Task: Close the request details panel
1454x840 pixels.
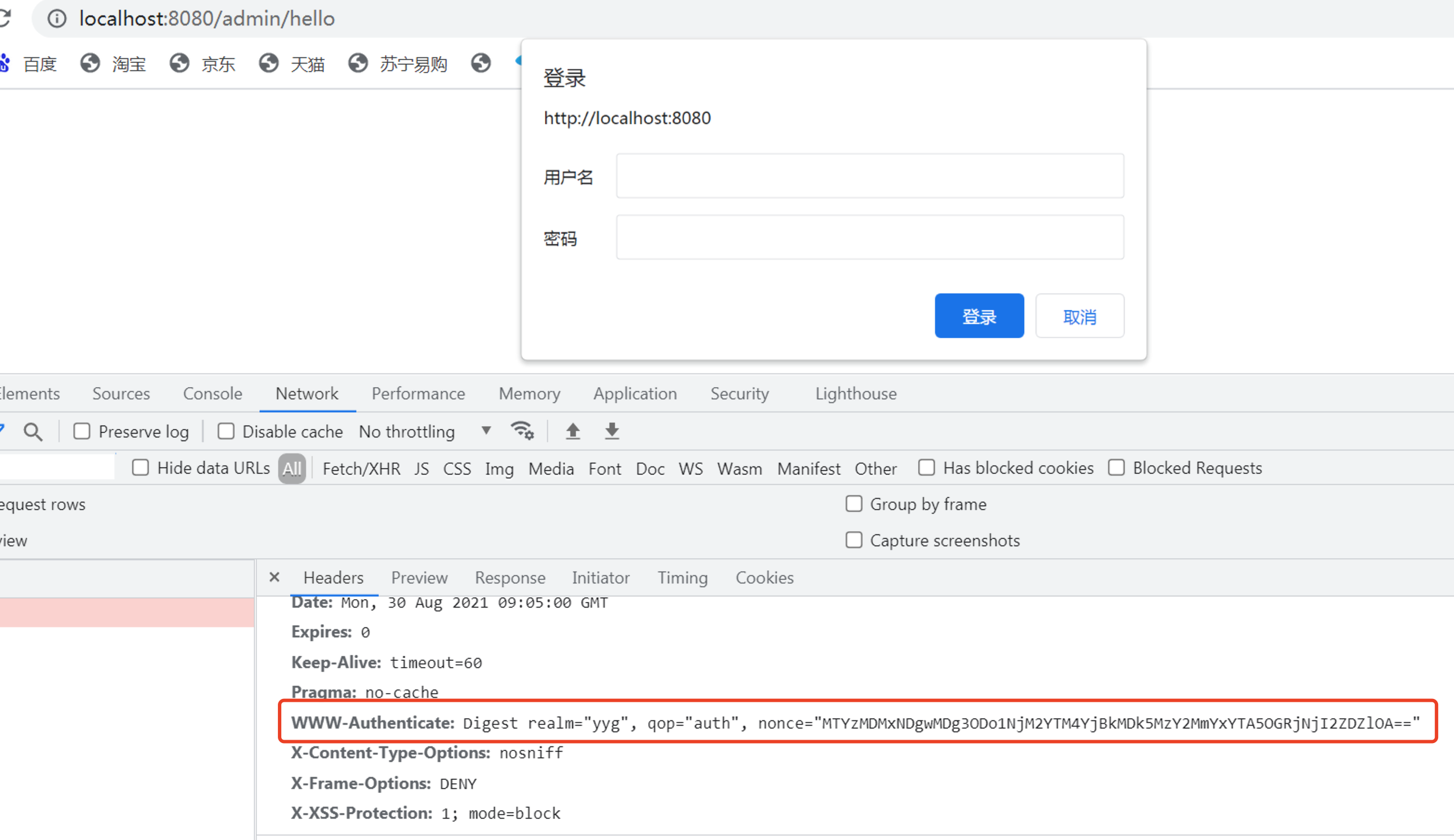Action: click(x=274, y=577)
